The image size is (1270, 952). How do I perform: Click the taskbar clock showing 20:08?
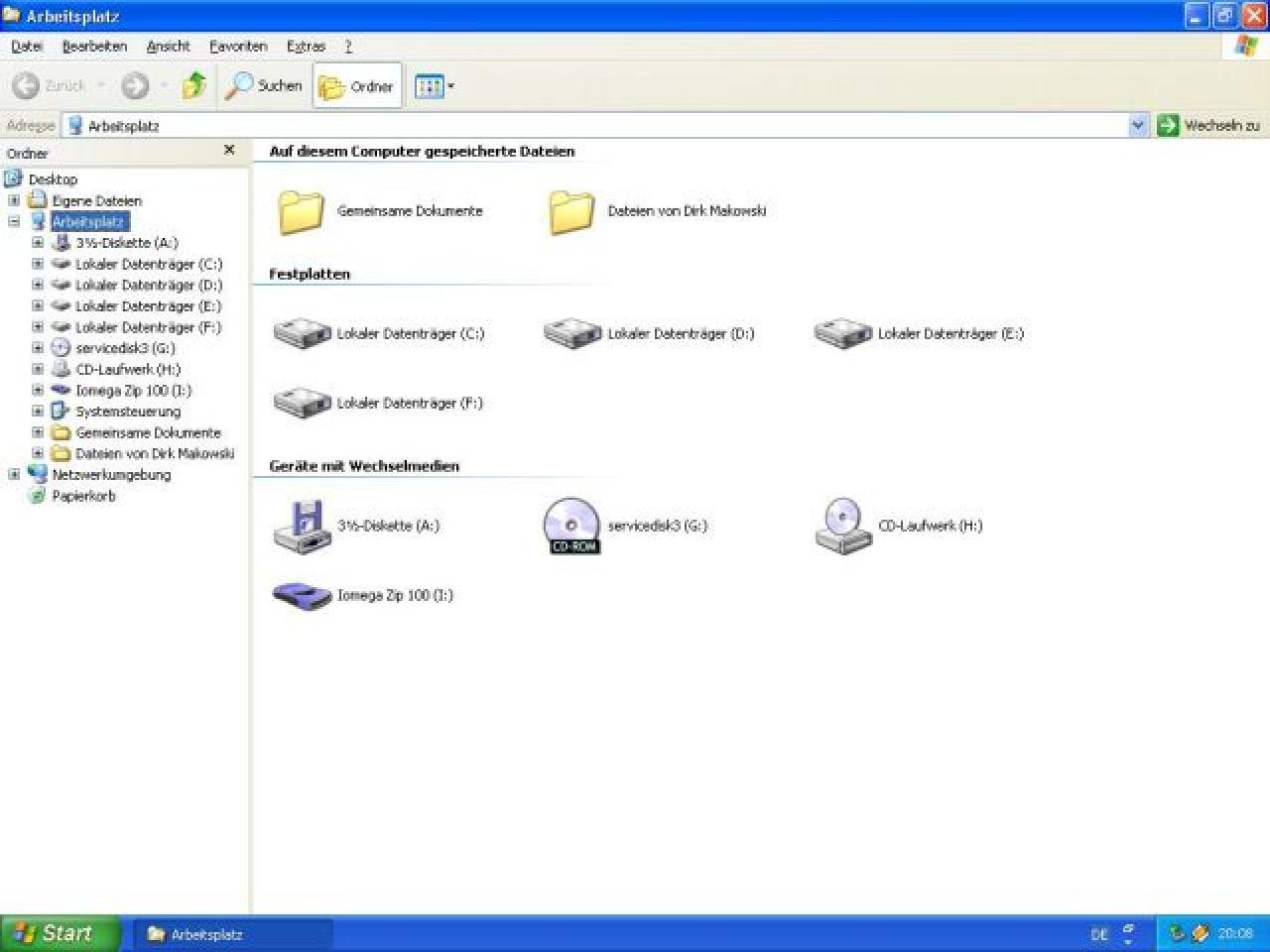[1235, 933]
